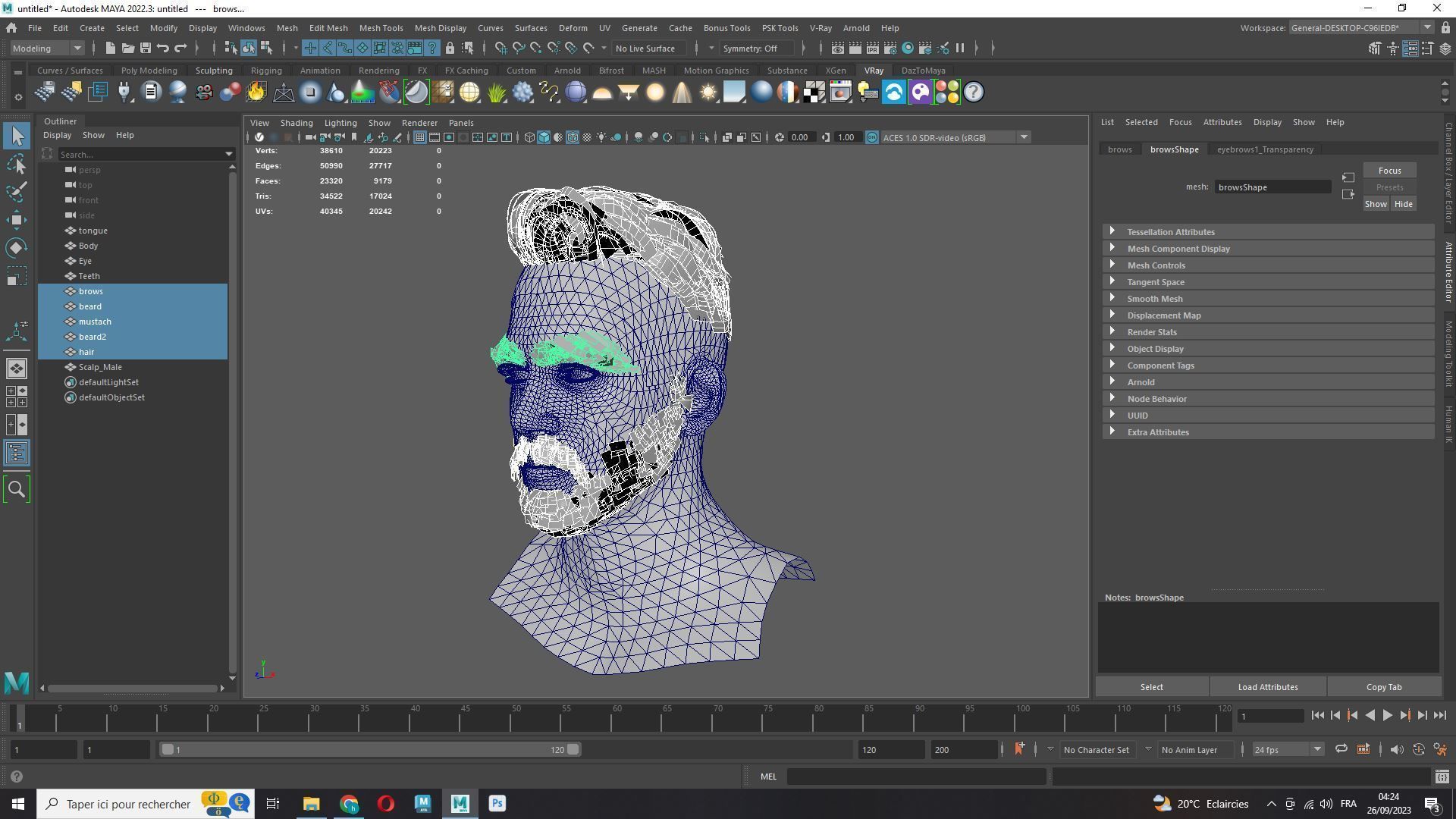Click the Redo arrow icon

tap(180, 49)
